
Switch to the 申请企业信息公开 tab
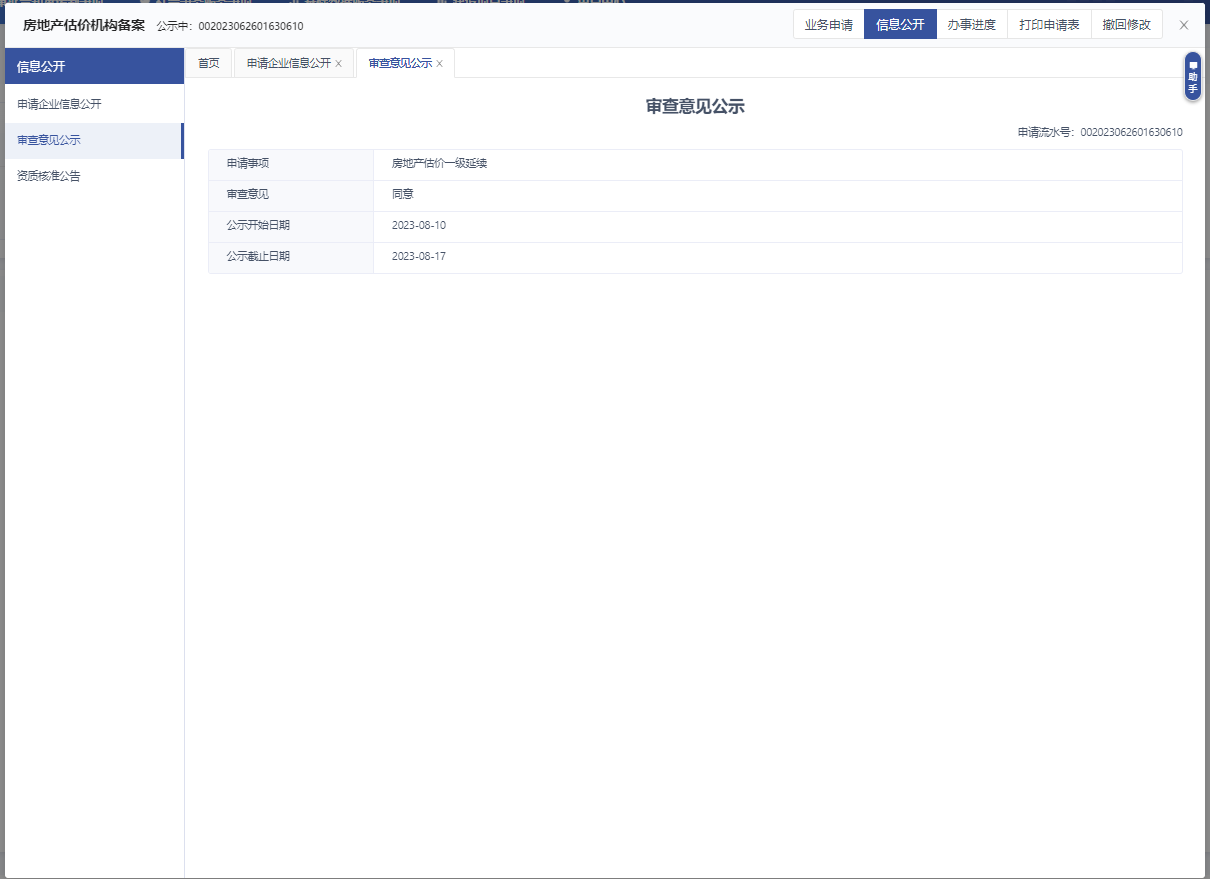(x=288, y=63)
